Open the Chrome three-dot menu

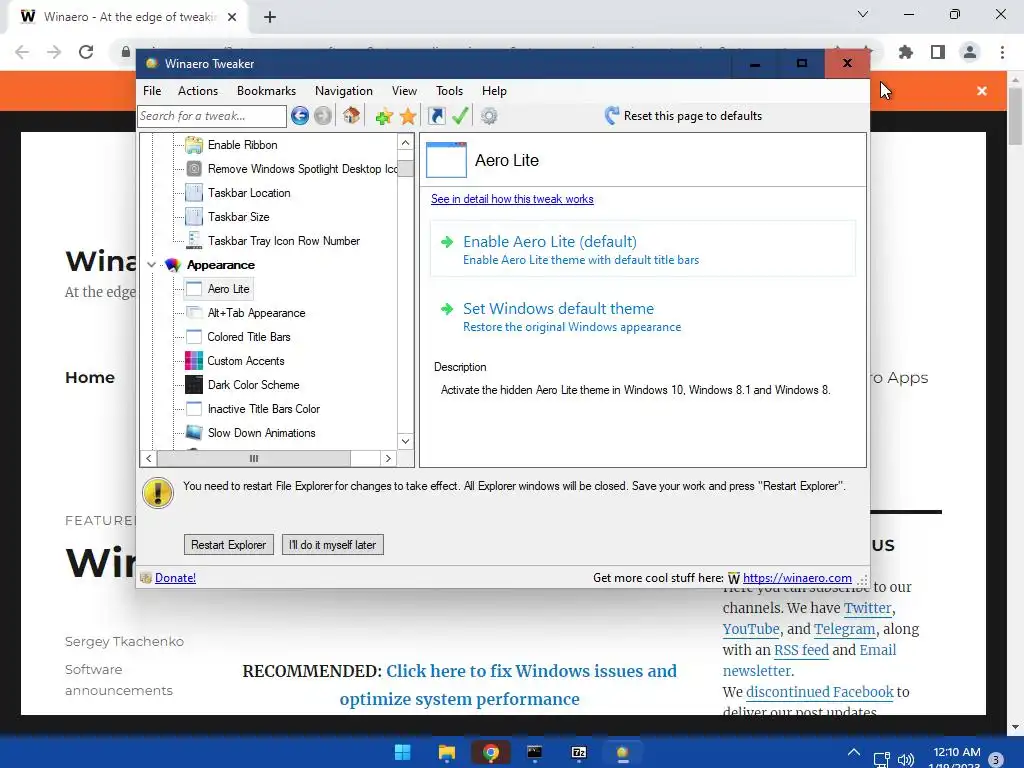(x=1002, y=52)
